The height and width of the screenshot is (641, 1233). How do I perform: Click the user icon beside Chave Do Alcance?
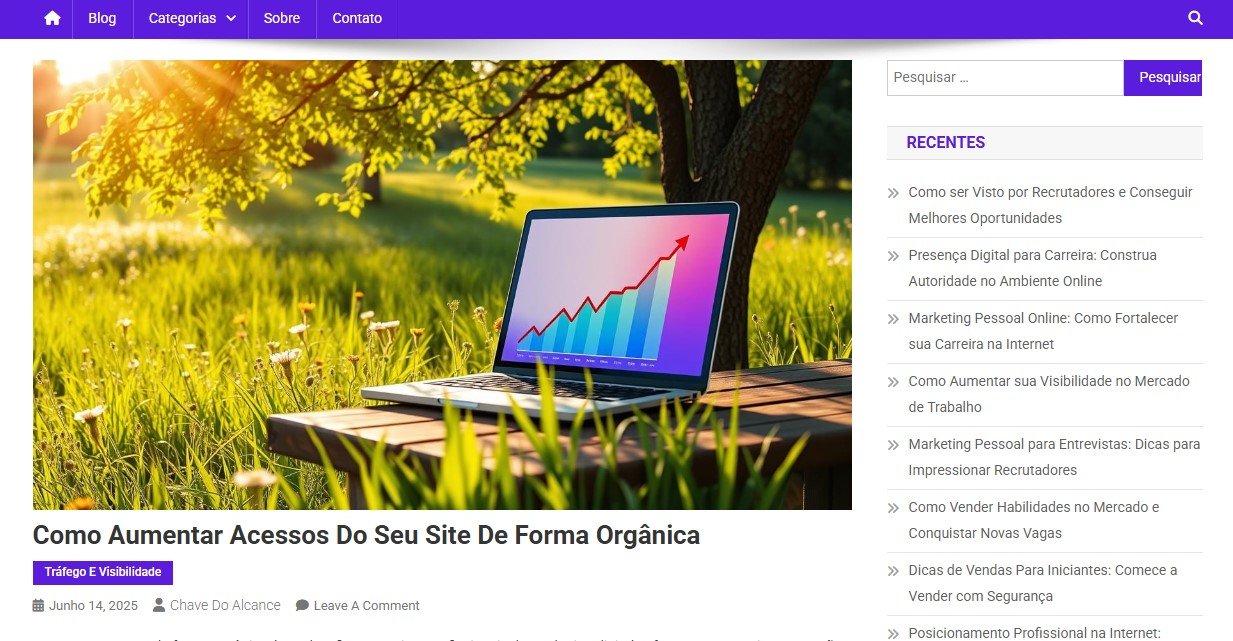click(159, 605)
